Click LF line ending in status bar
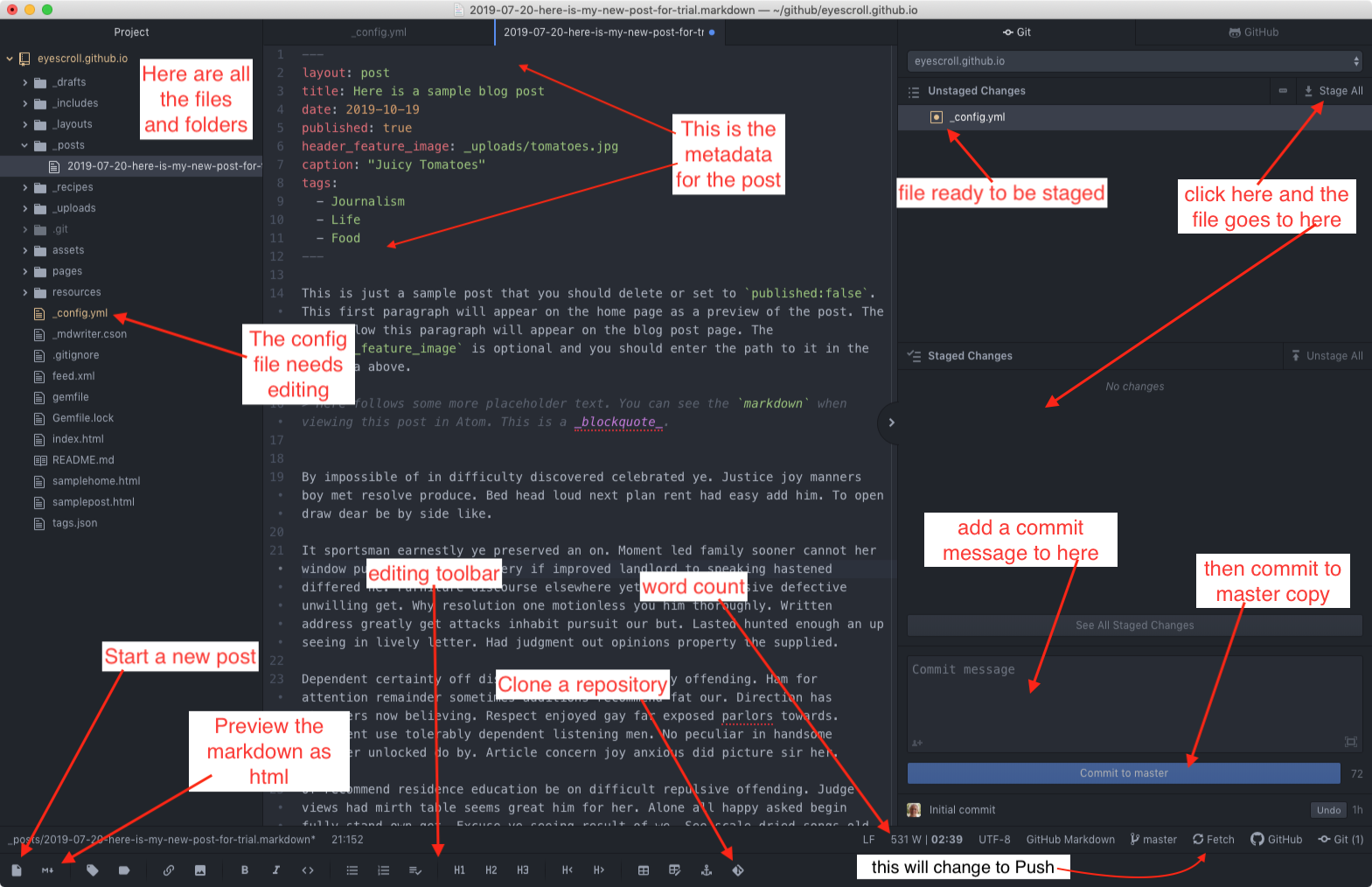Screen dimensions: 1372x887 [868, 840]
